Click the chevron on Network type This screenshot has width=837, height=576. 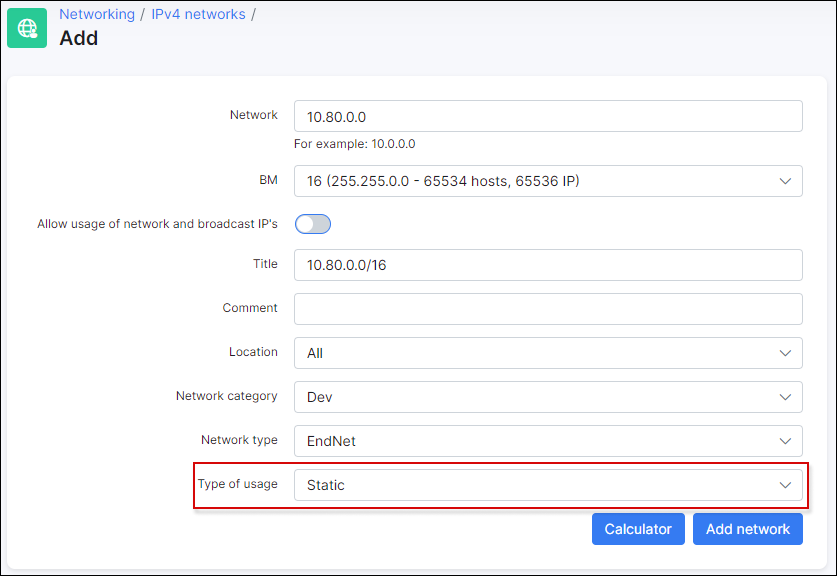click(x=784, y=441)
